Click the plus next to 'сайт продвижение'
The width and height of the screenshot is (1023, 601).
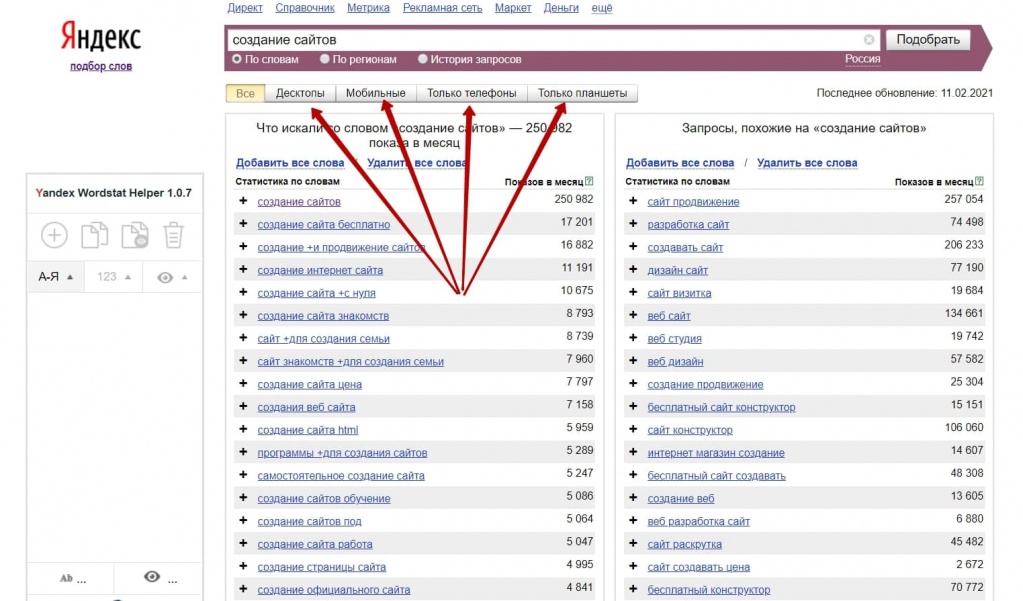(633, 201)
